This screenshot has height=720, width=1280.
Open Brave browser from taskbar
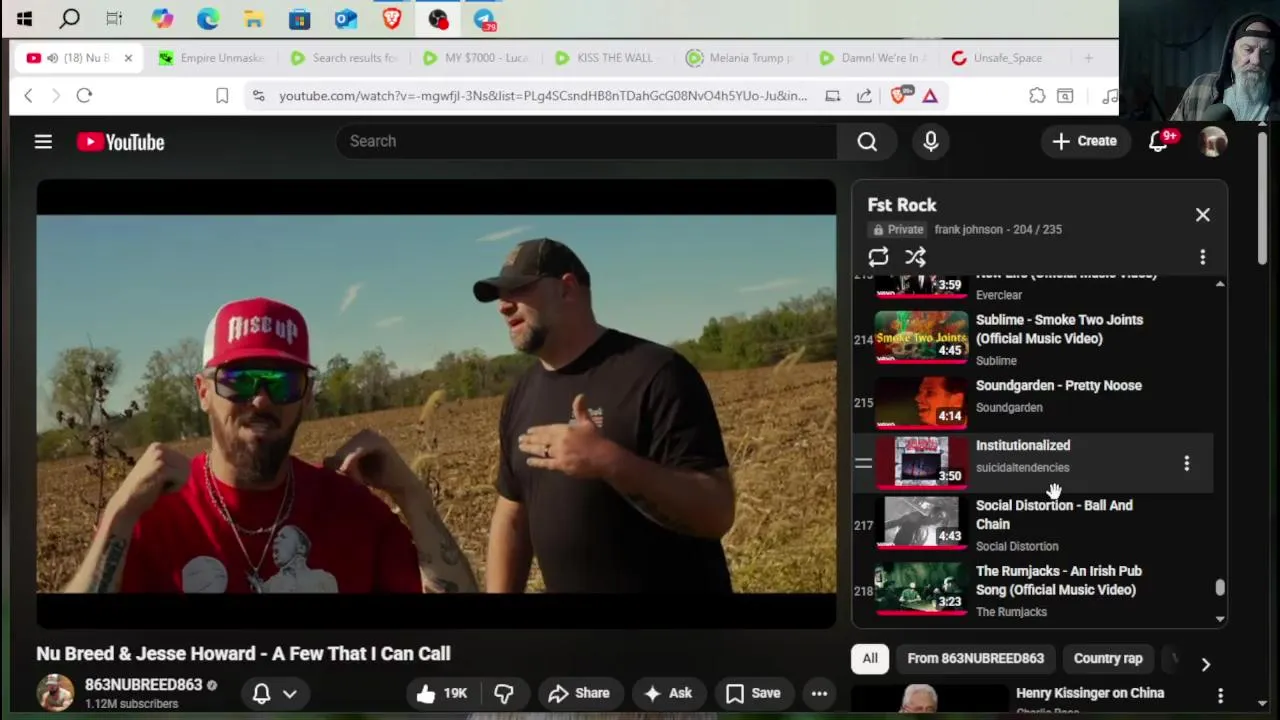[x=392, y=18]
